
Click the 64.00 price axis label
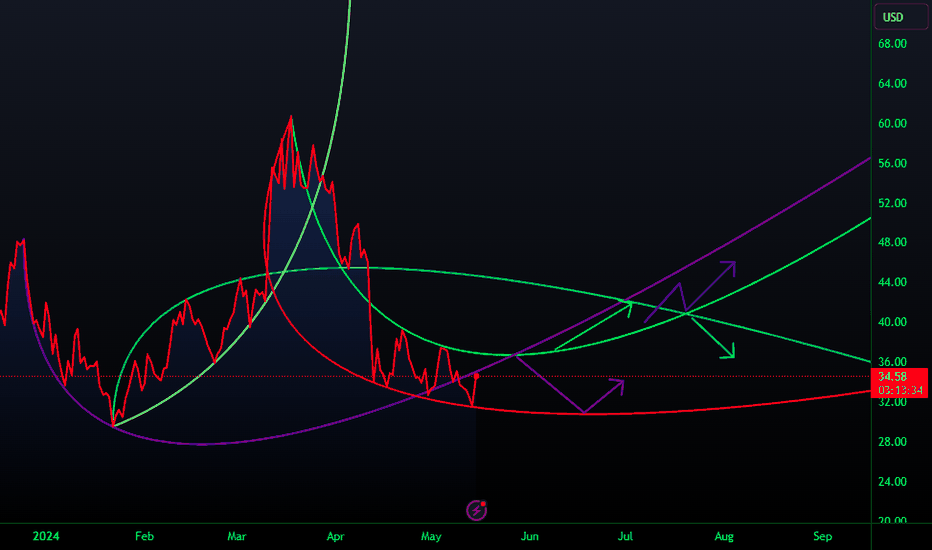click(892, 84)
